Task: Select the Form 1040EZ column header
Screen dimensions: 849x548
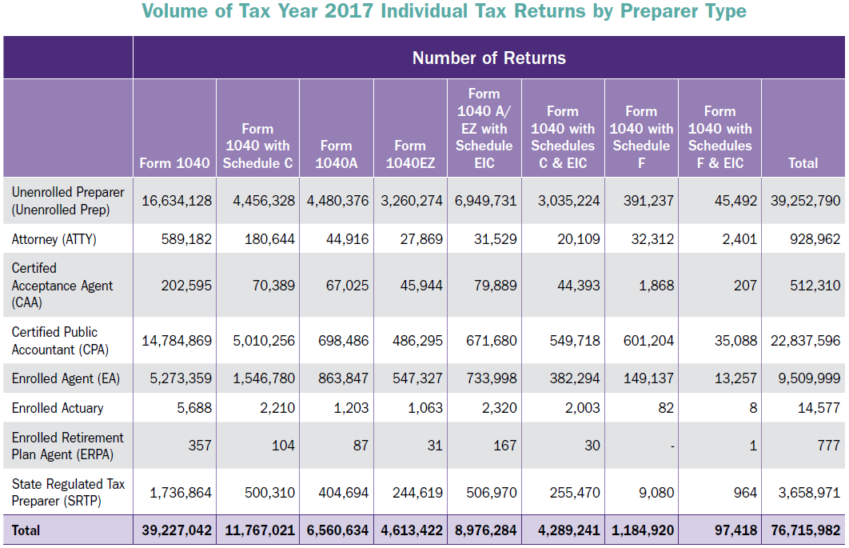Action: tap(409, 154)
